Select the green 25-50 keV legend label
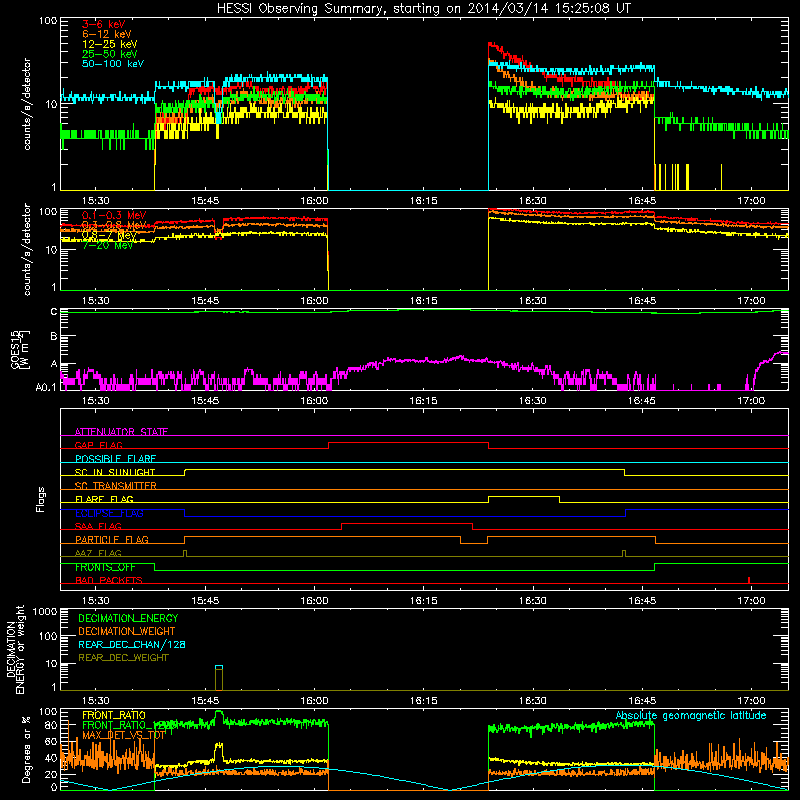The width and height of the screenshot is (800, 800). click(x=110, y=54)
